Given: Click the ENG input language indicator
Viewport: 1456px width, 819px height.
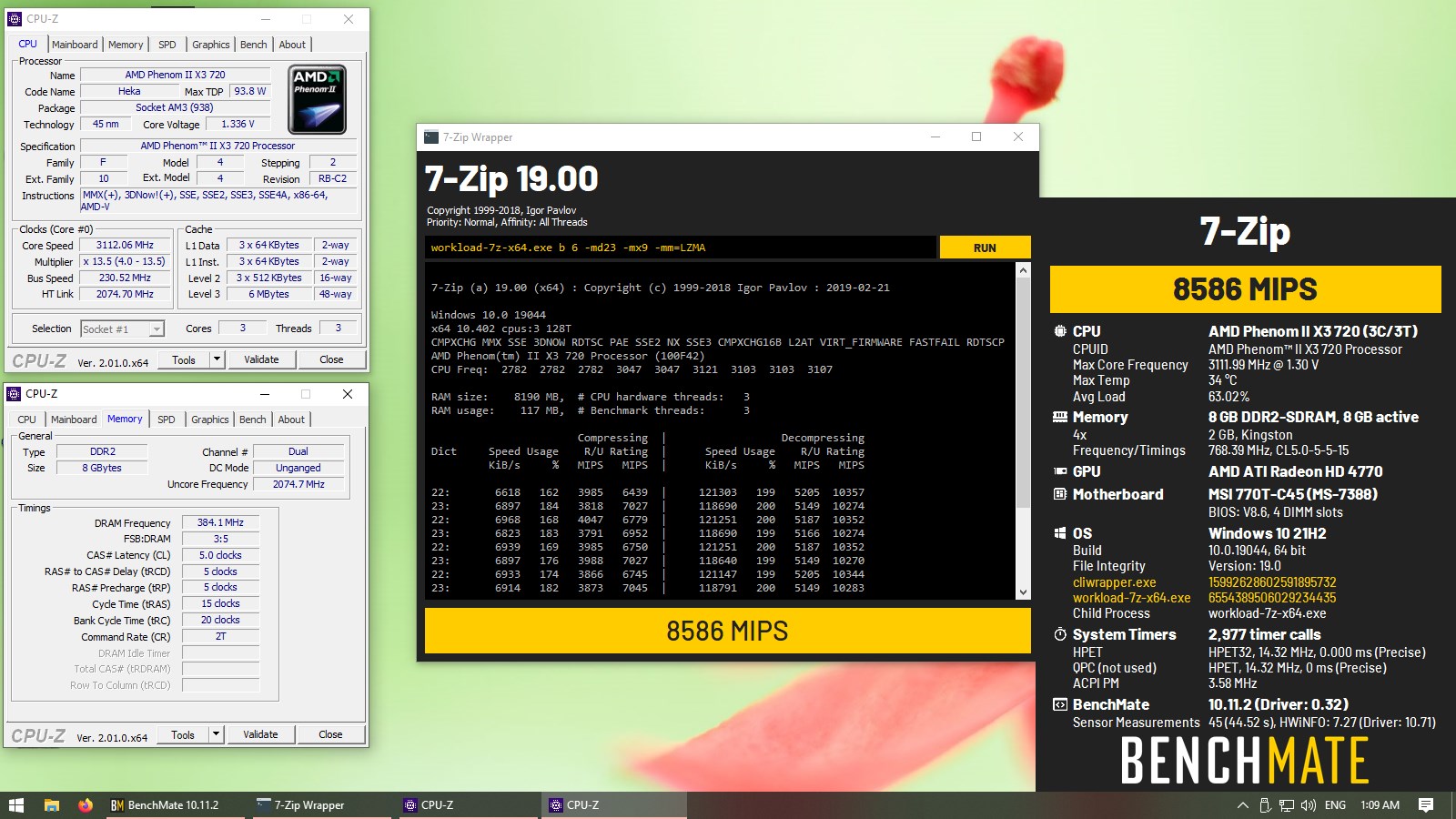Looking at the screenshot, I should pos(1335,805).
